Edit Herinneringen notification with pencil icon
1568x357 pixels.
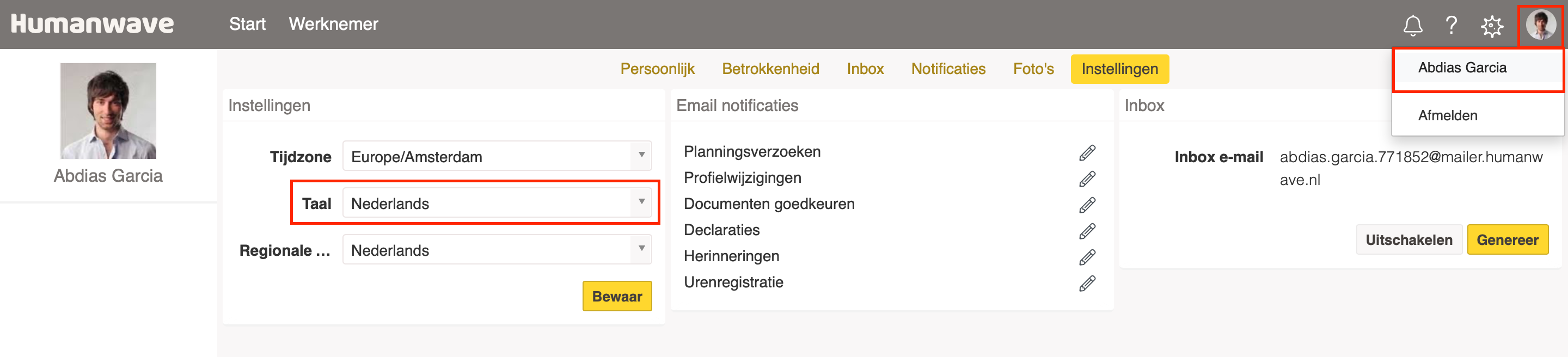[x=1087, y=257]
